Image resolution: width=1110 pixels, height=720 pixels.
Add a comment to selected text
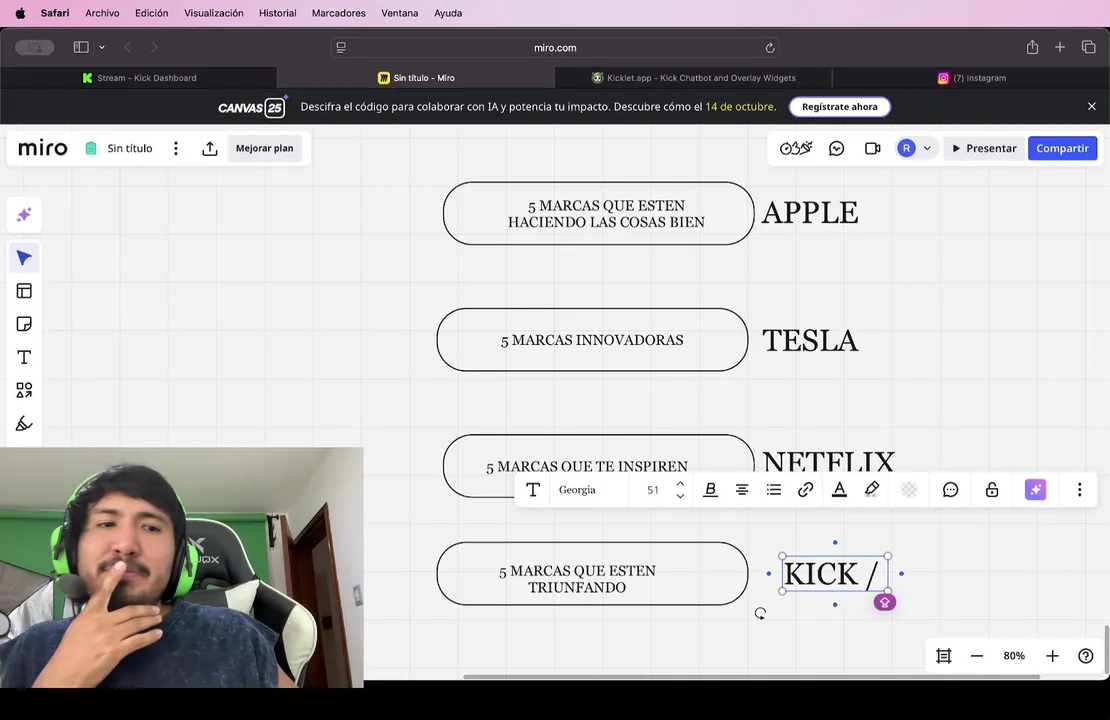click(x=951, y=490)
